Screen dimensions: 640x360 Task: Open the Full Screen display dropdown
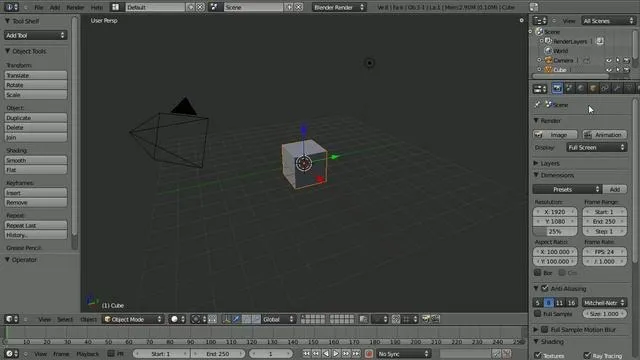tap(596, 147)
